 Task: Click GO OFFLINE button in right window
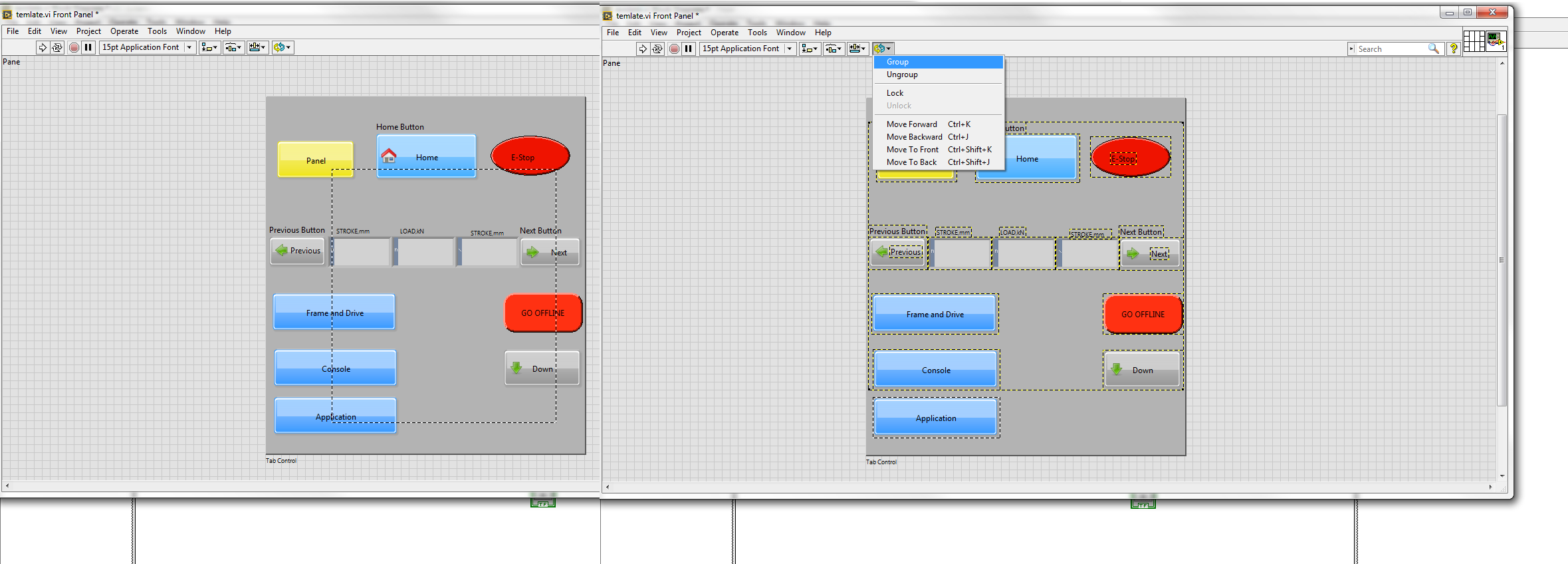[x=1143, y=314]
